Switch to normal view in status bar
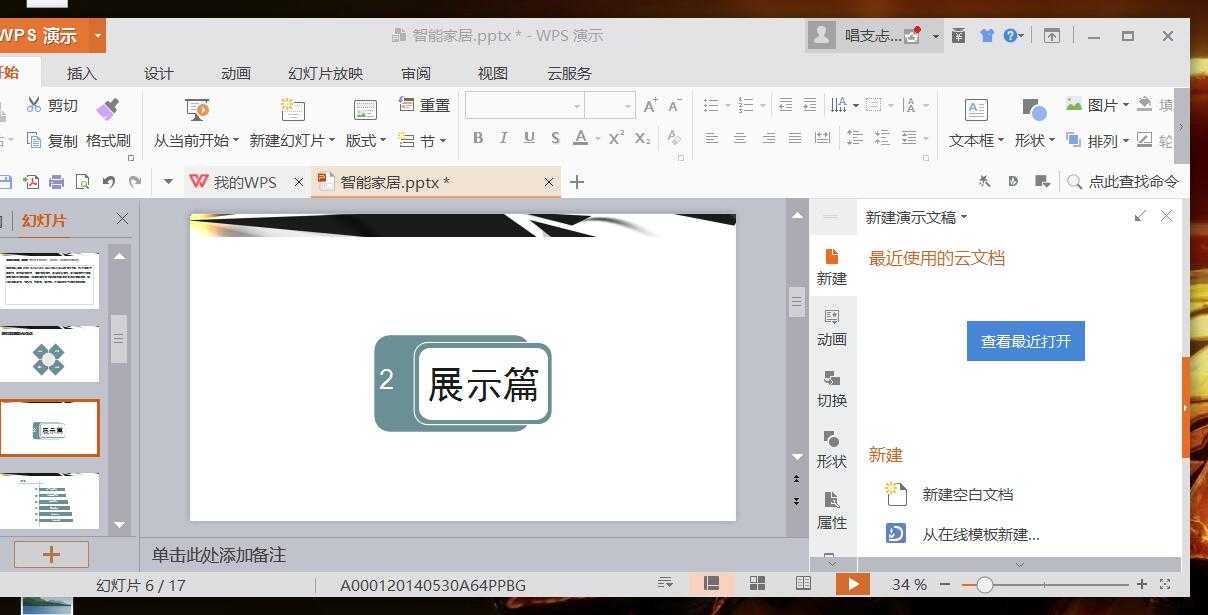Image resolution: width=1208 pixels, height=615 pixels. (712, 584)
